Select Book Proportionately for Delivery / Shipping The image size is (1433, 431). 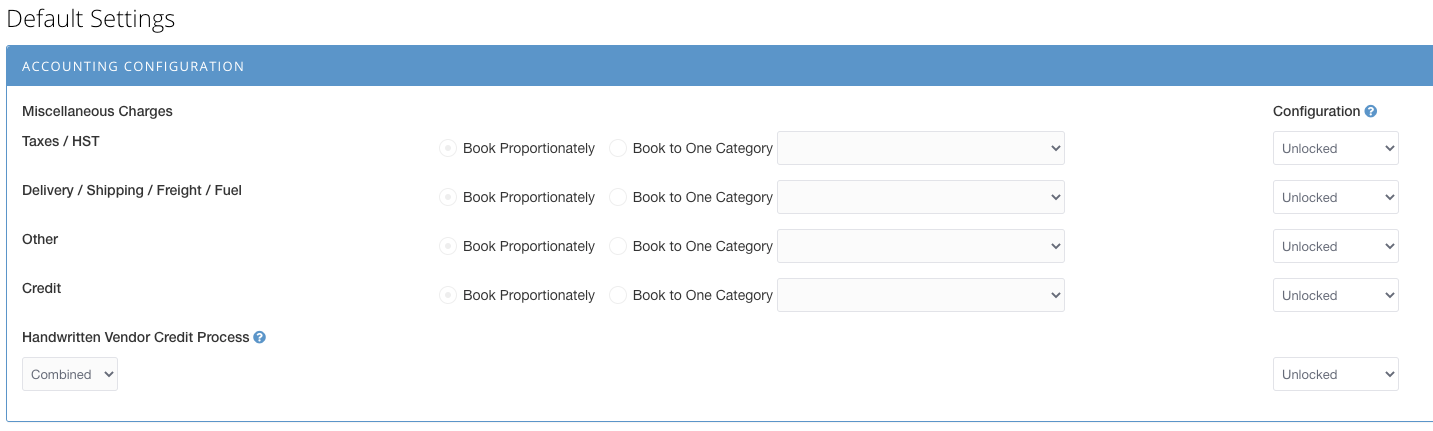point(448,197)
